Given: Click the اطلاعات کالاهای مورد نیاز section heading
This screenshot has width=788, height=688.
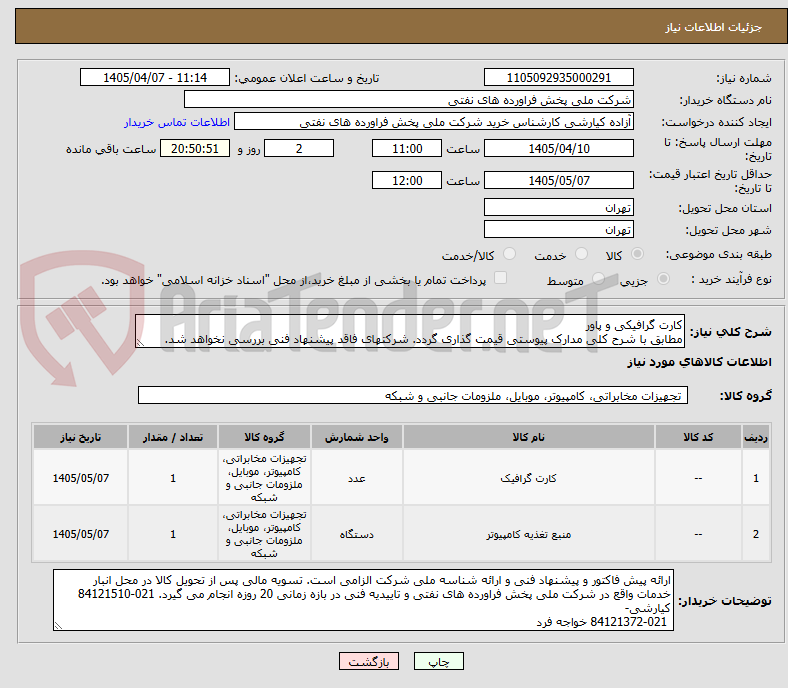Looking at the screenshot, I should click(699, 362).
